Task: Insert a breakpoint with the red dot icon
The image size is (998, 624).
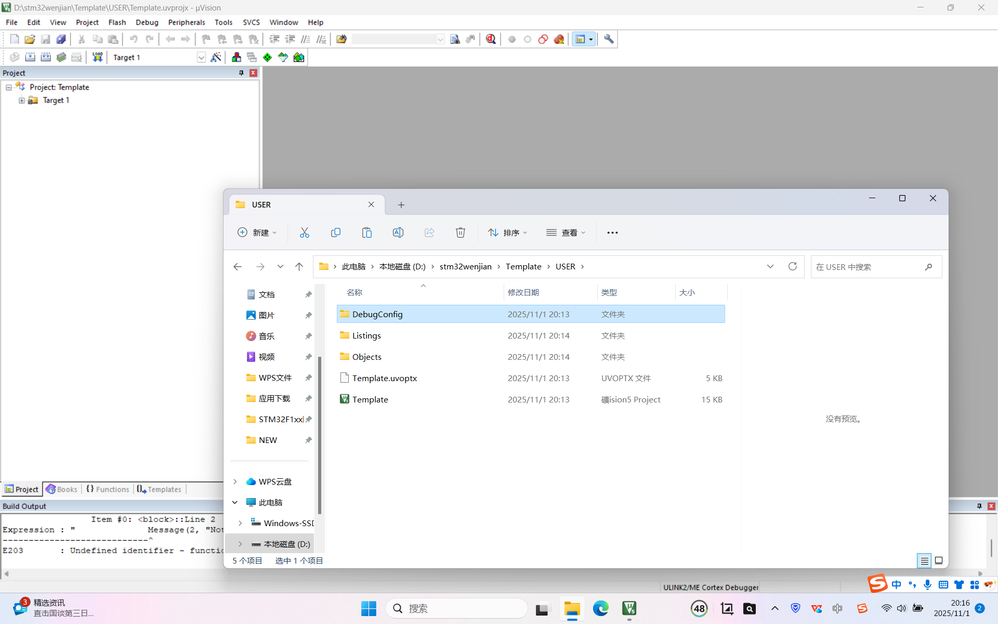Action: coord(512,39)
